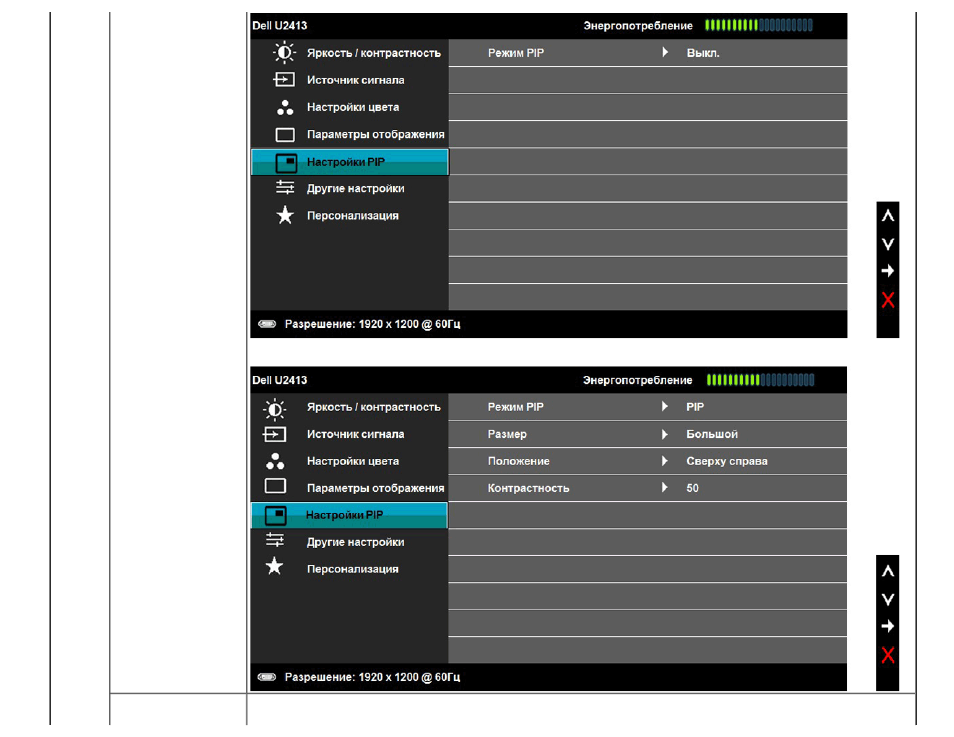Expand Режим PIP arrow in lower OSD
Screen dimensions: 954x737
665,407
